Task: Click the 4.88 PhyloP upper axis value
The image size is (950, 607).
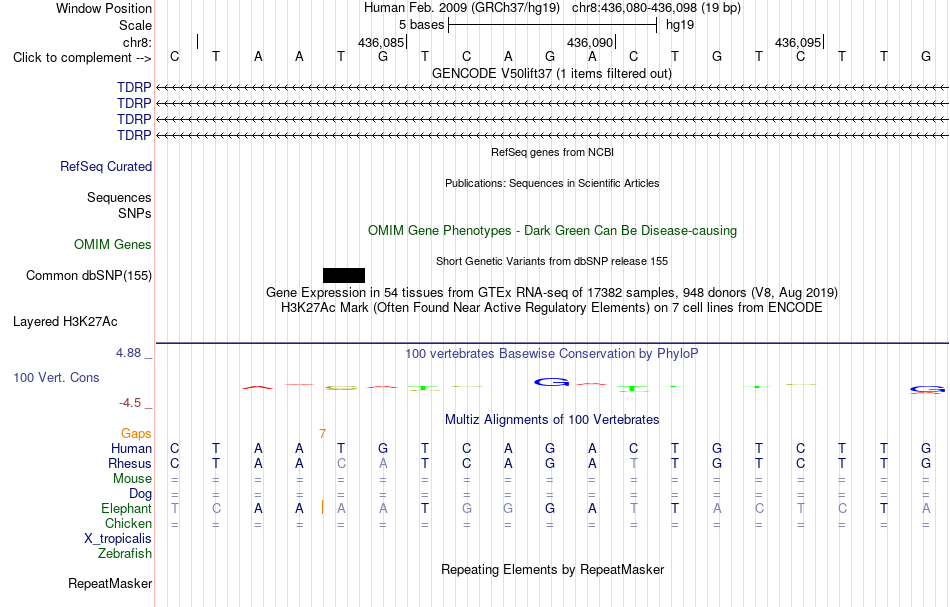Action: [x=128, y=353]
